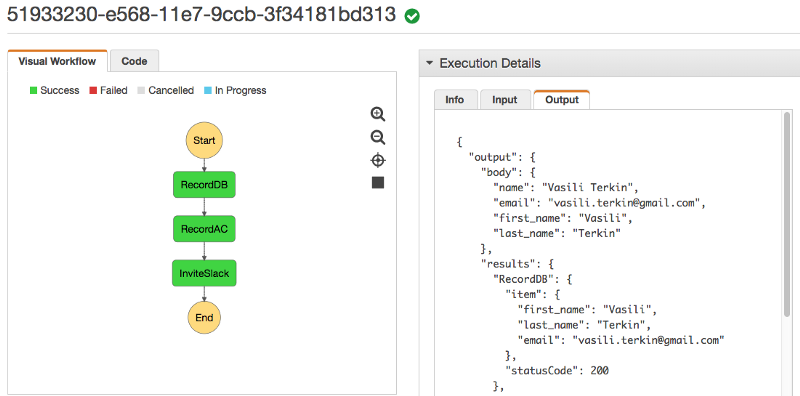Click the output panel vertical scrollbar
The width and height of the screenshot is (800, 396).
[x=787, y=214]
